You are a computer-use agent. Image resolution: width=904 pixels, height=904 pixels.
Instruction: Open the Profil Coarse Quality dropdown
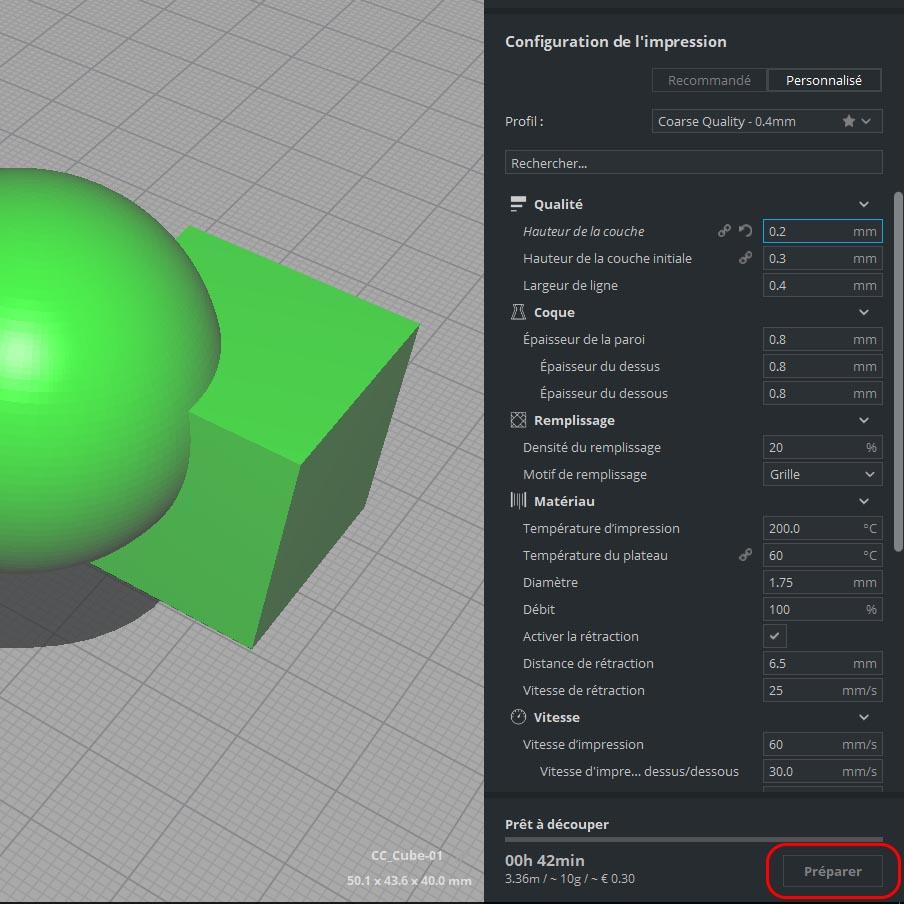coord(767,121)
